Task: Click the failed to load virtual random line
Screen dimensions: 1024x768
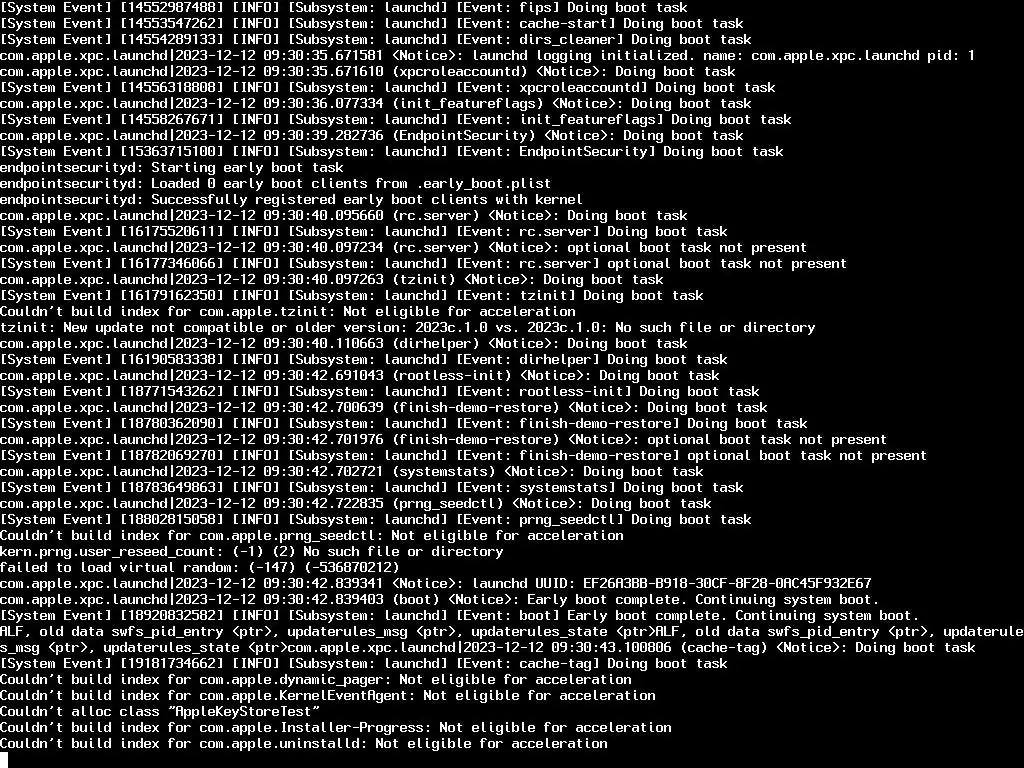Action: 199,568
